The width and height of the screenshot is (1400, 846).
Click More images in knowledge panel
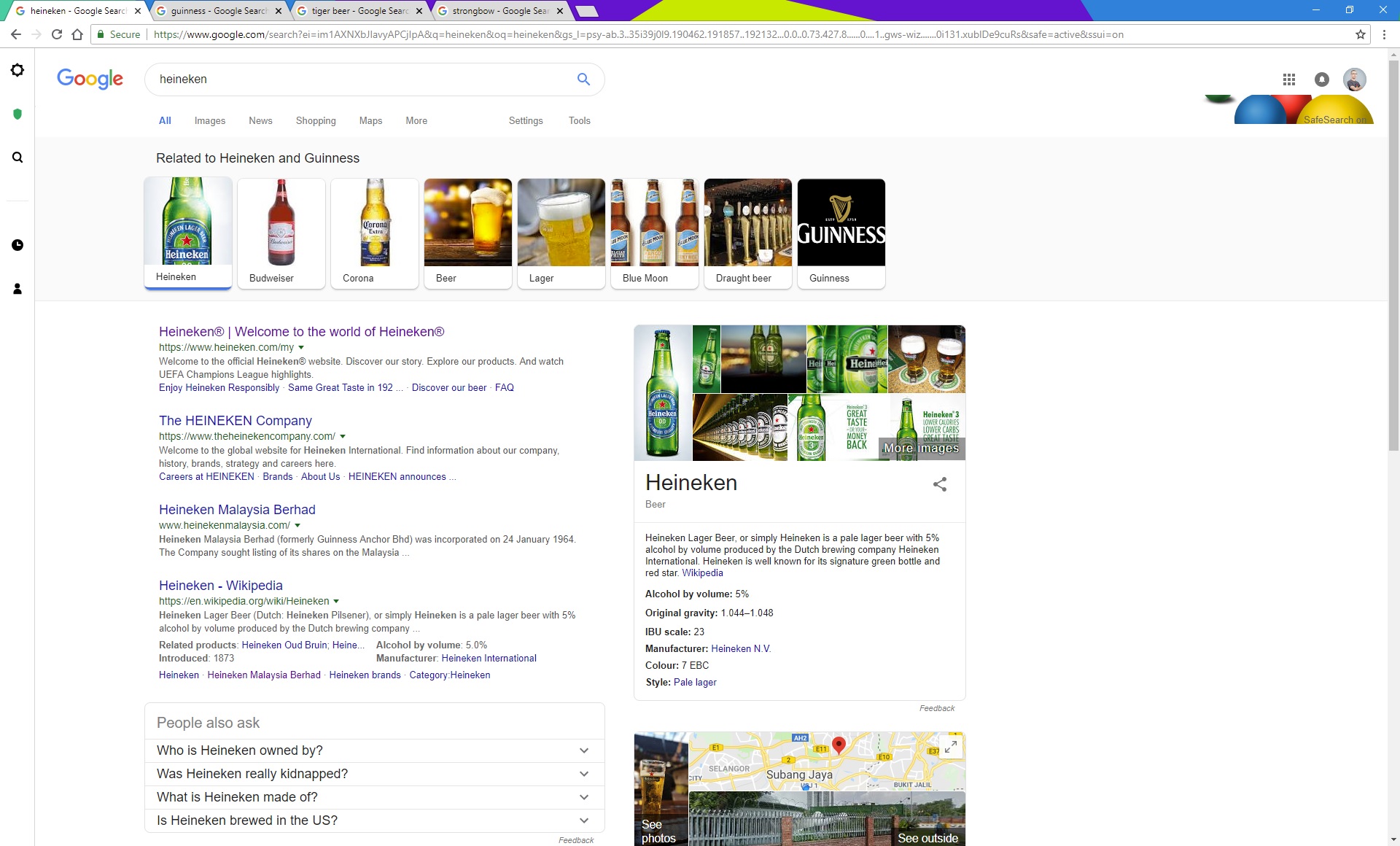(921, 448)
